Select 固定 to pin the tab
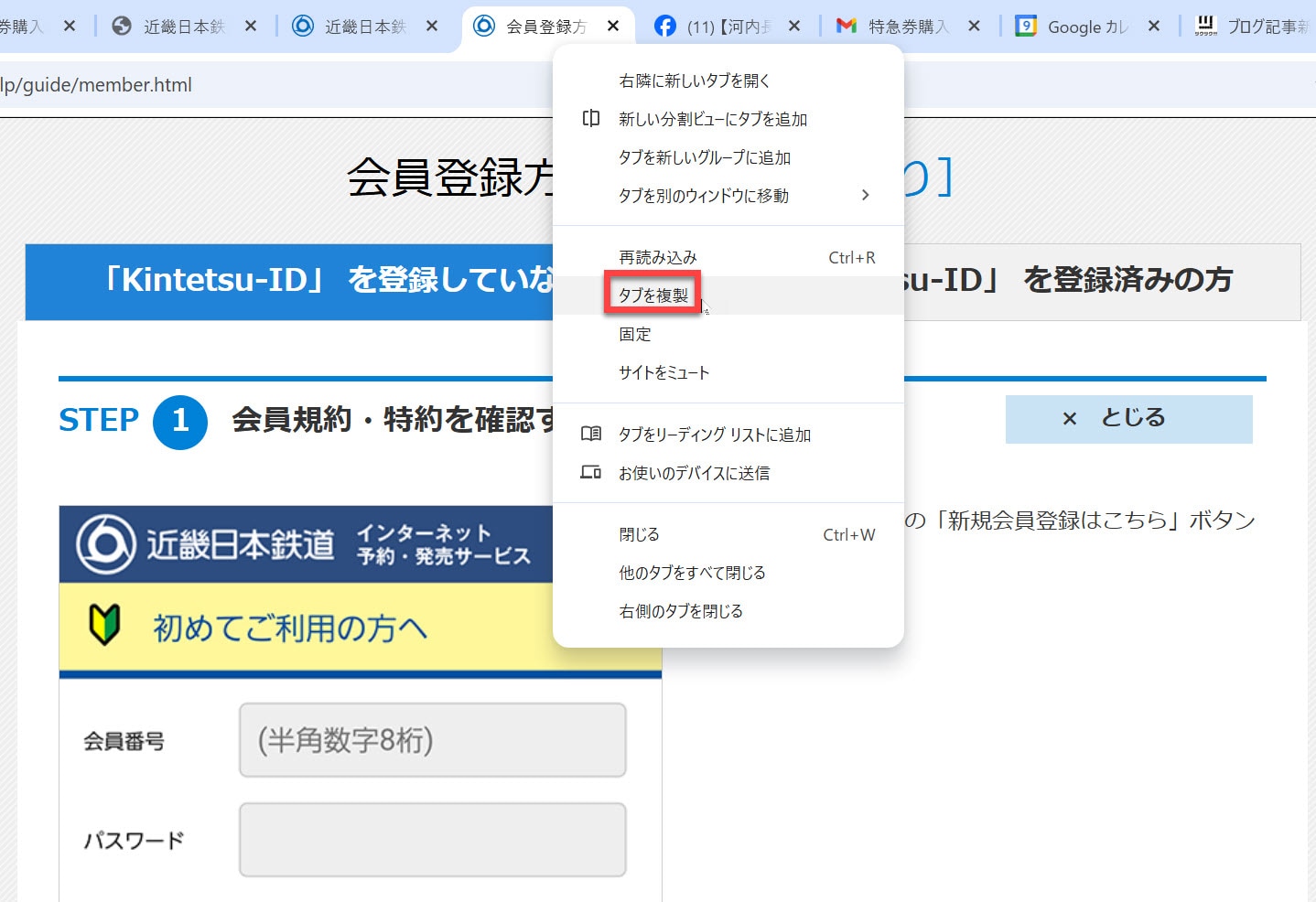Image resolution: width=1316 pixels, height=902 pixels. (x=635, y=335)
